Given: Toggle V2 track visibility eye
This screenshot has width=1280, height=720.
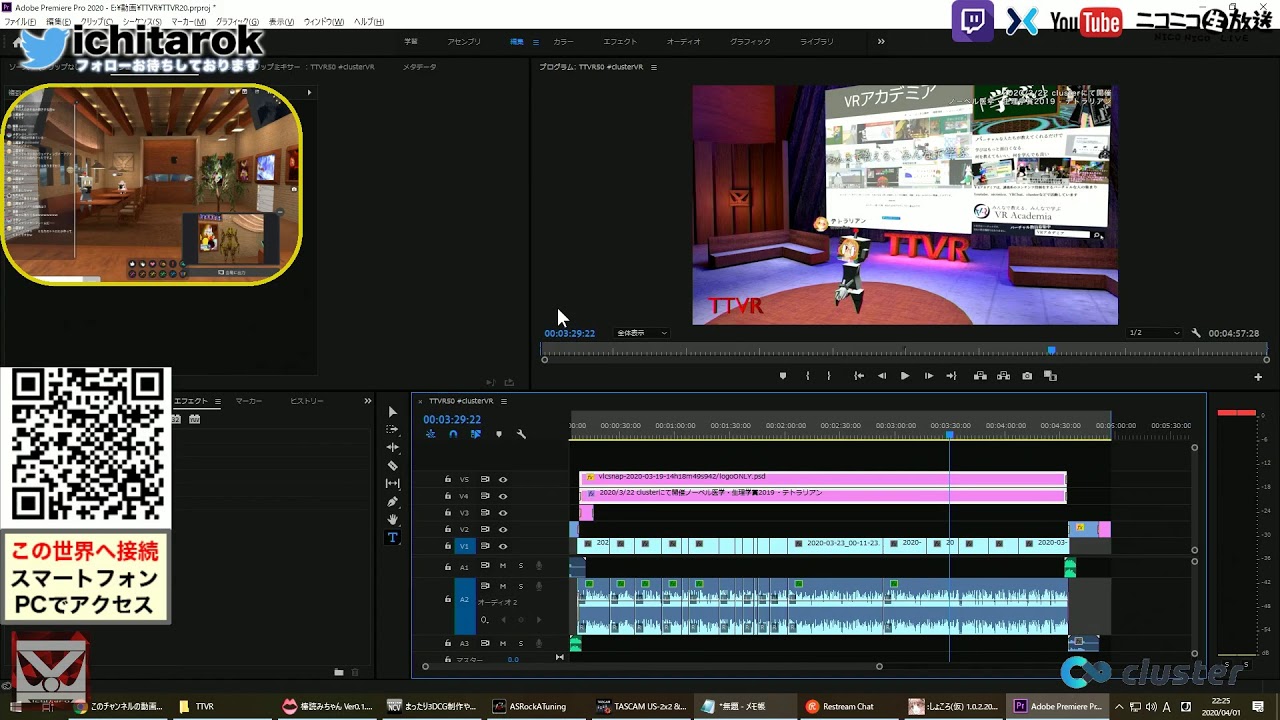Looking at the screenshot, I should (x=503, y=529).
